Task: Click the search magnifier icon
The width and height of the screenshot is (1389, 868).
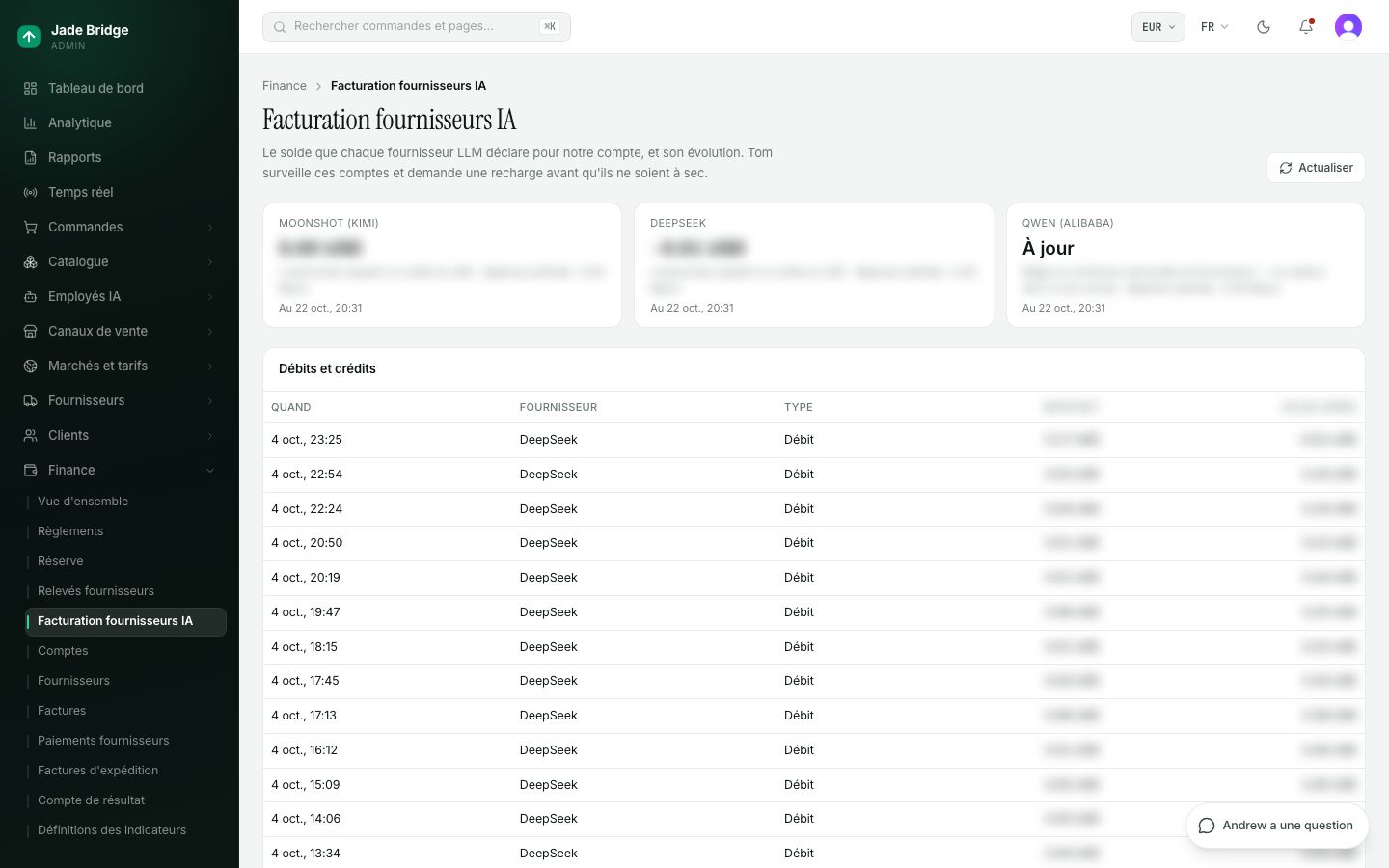Action: point(280,27)
